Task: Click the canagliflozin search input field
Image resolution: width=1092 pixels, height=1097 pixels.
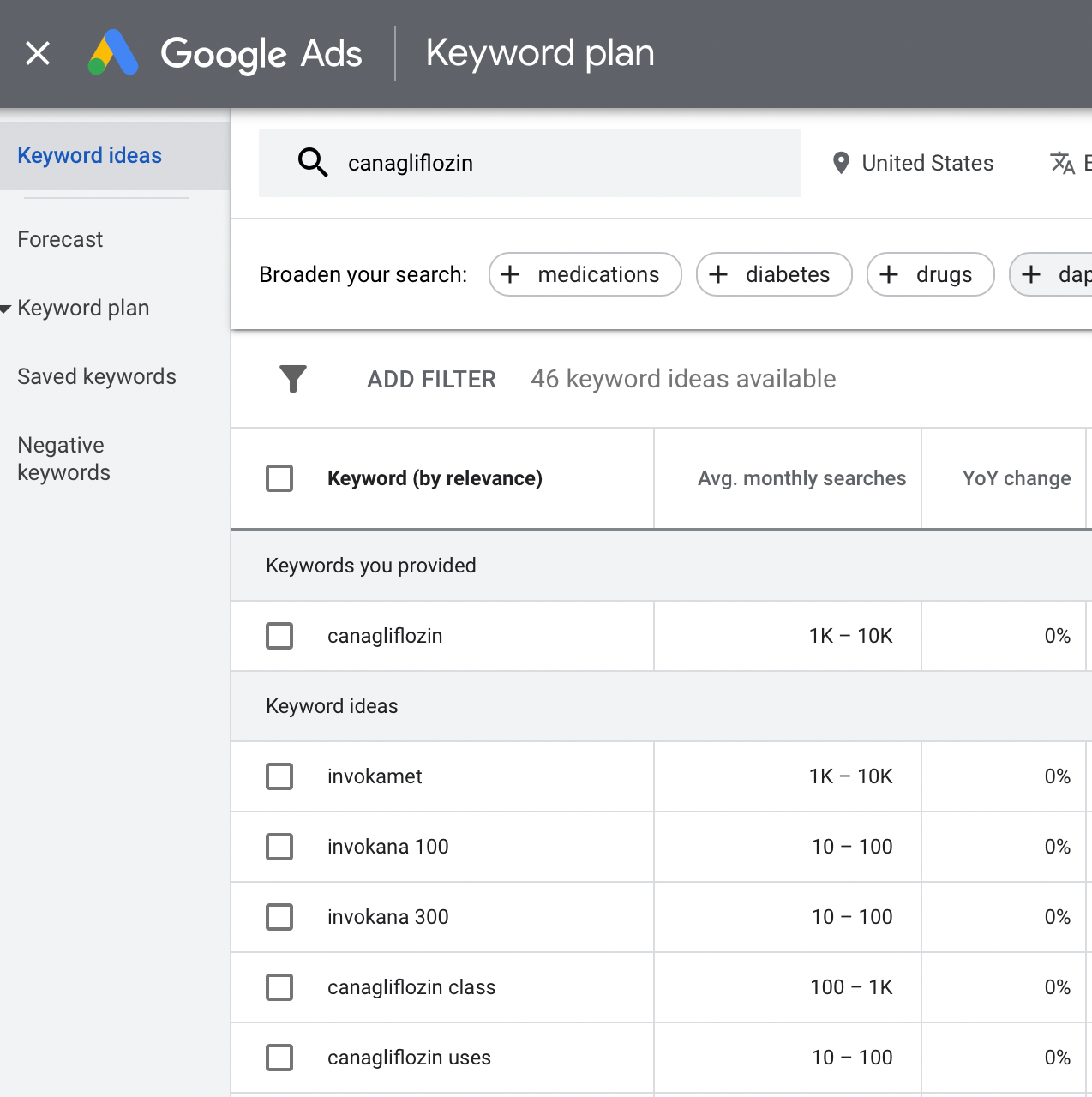Action: [x=530, y=163]
